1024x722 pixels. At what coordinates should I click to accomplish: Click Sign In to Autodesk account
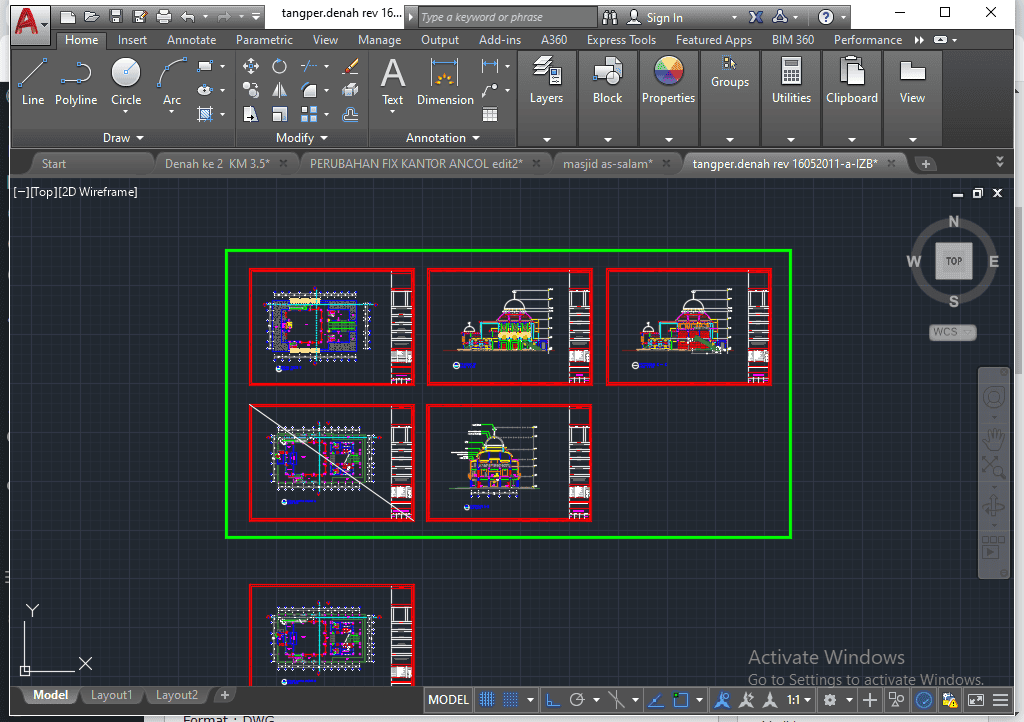click(x=664, y=17)
